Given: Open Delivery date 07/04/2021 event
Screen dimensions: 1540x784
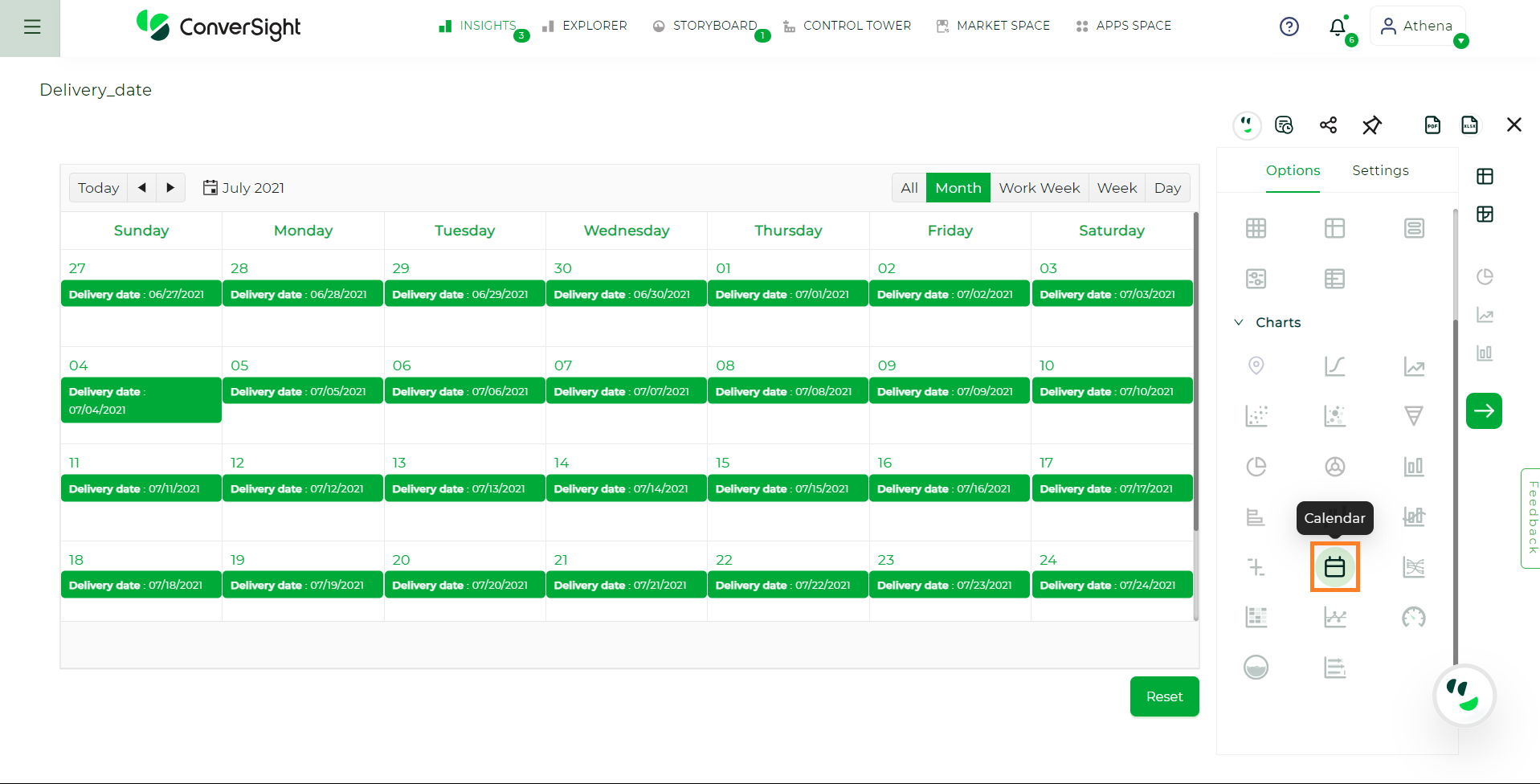Looking at the screenshot, I should point(141,400).
